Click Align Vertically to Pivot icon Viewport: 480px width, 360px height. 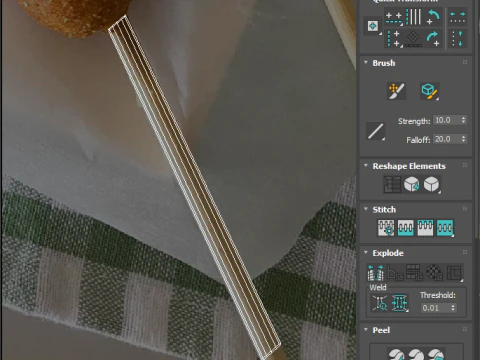[x=394, y=39]
